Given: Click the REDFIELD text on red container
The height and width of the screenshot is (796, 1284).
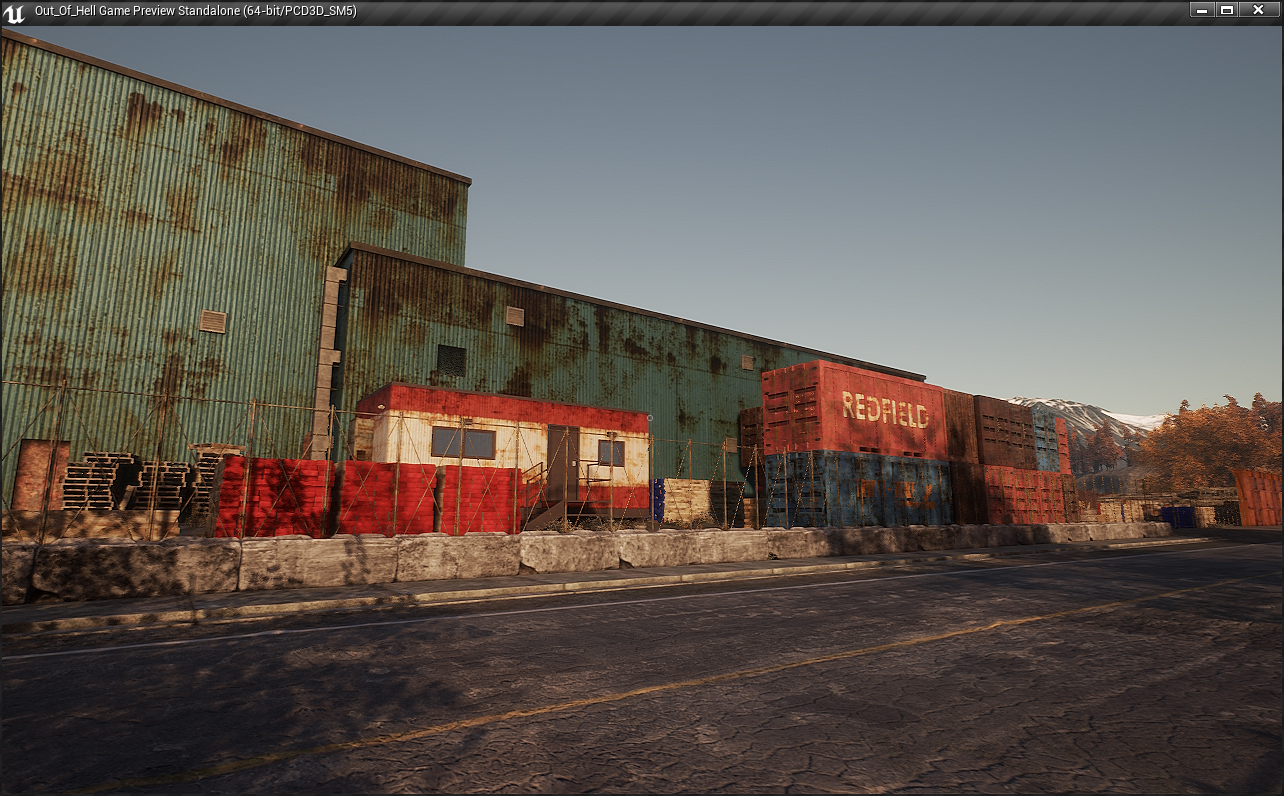Looking at the screenshot, I should click(x=884, y=410).
